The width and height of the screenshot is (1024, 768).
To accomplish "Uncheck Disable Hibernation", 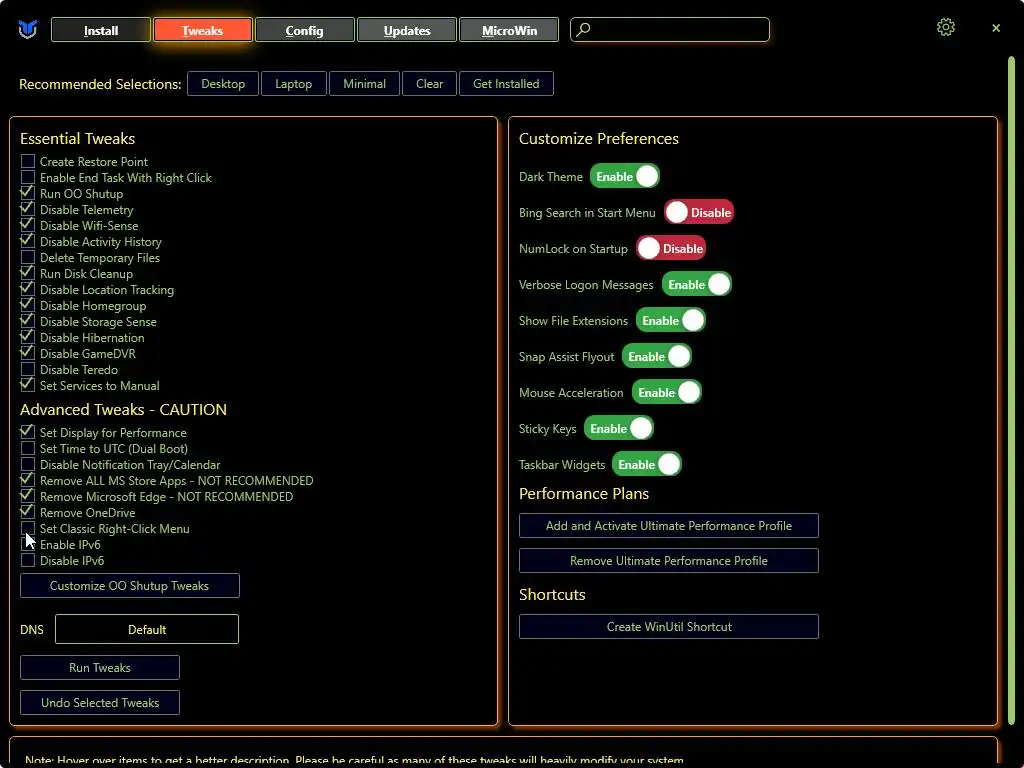I will tap(27, 338).
